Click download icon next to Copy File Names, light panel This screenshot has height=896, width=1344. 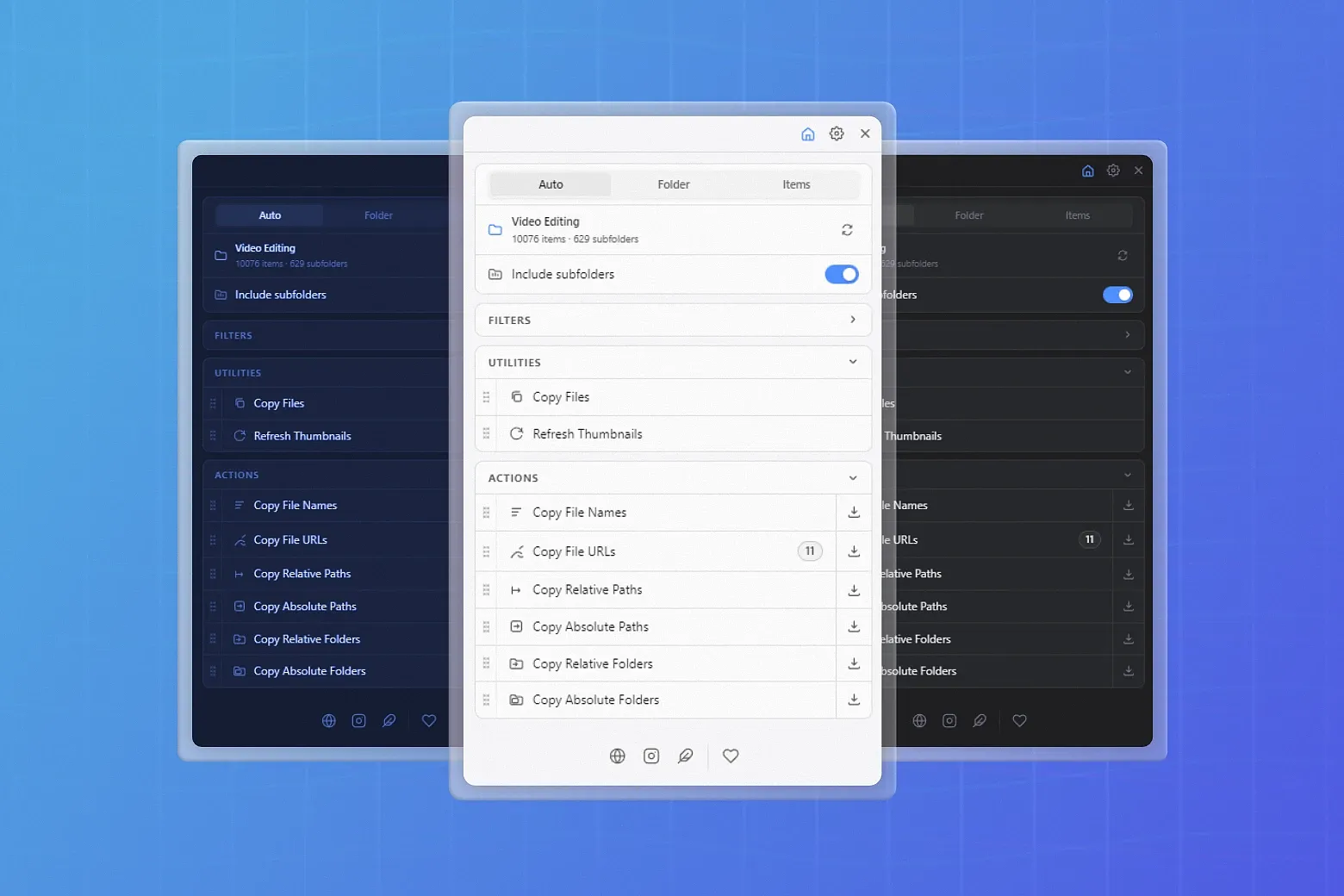[854, 513]
